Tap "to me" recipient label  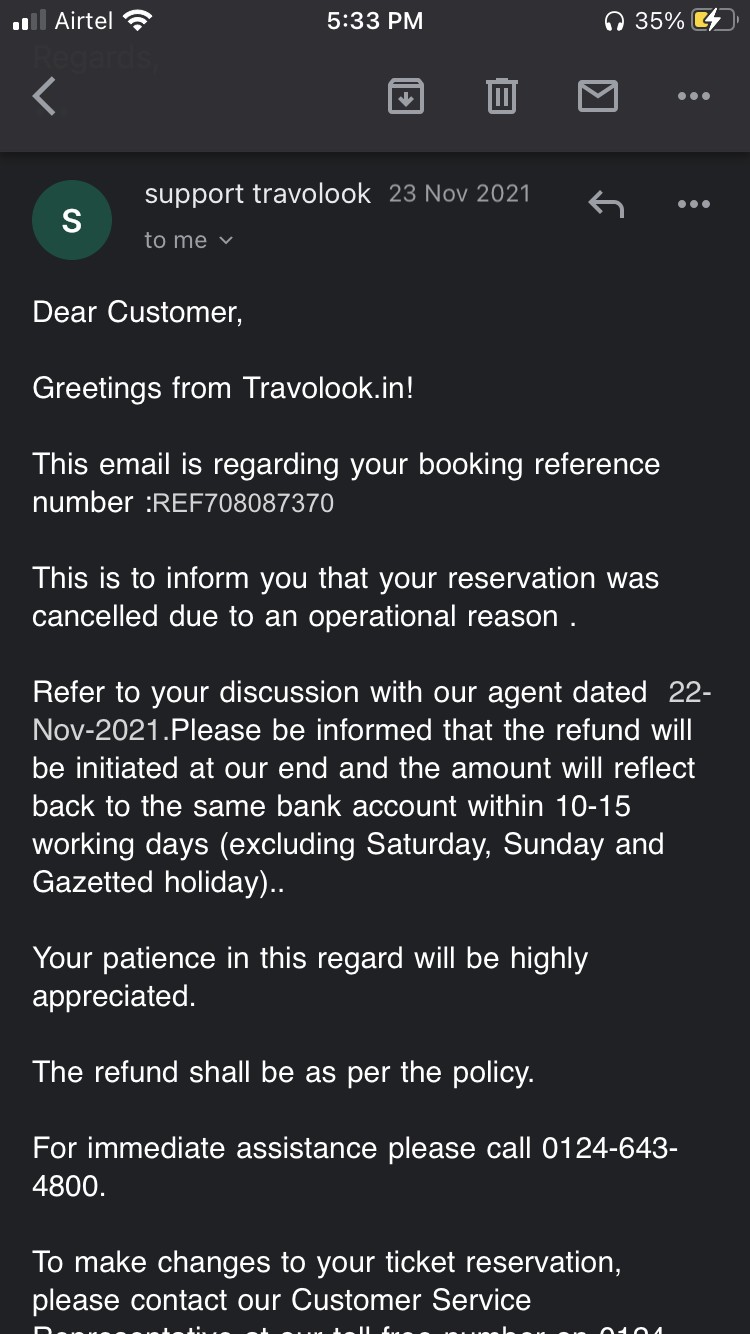tap(175, 240)
